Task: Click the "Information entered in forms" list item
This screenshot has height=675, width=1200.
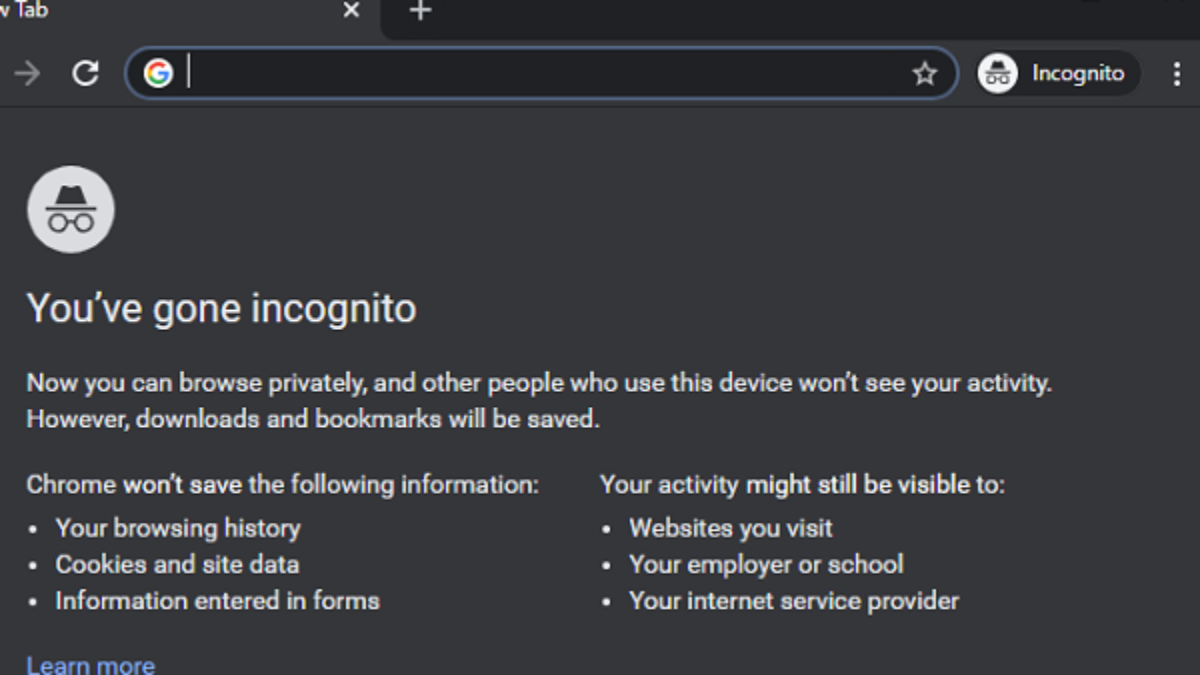Action: (x=217, y=601)
